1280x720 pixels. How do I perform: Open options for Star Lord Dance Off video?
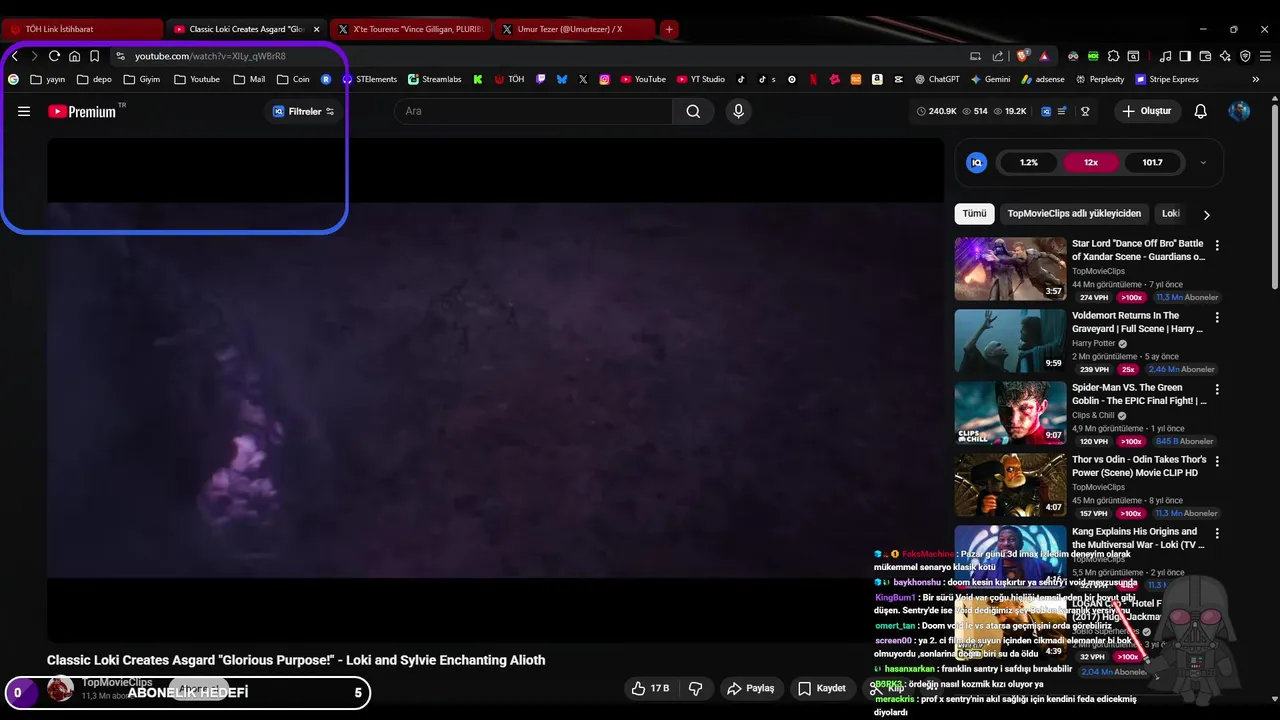1217,245
